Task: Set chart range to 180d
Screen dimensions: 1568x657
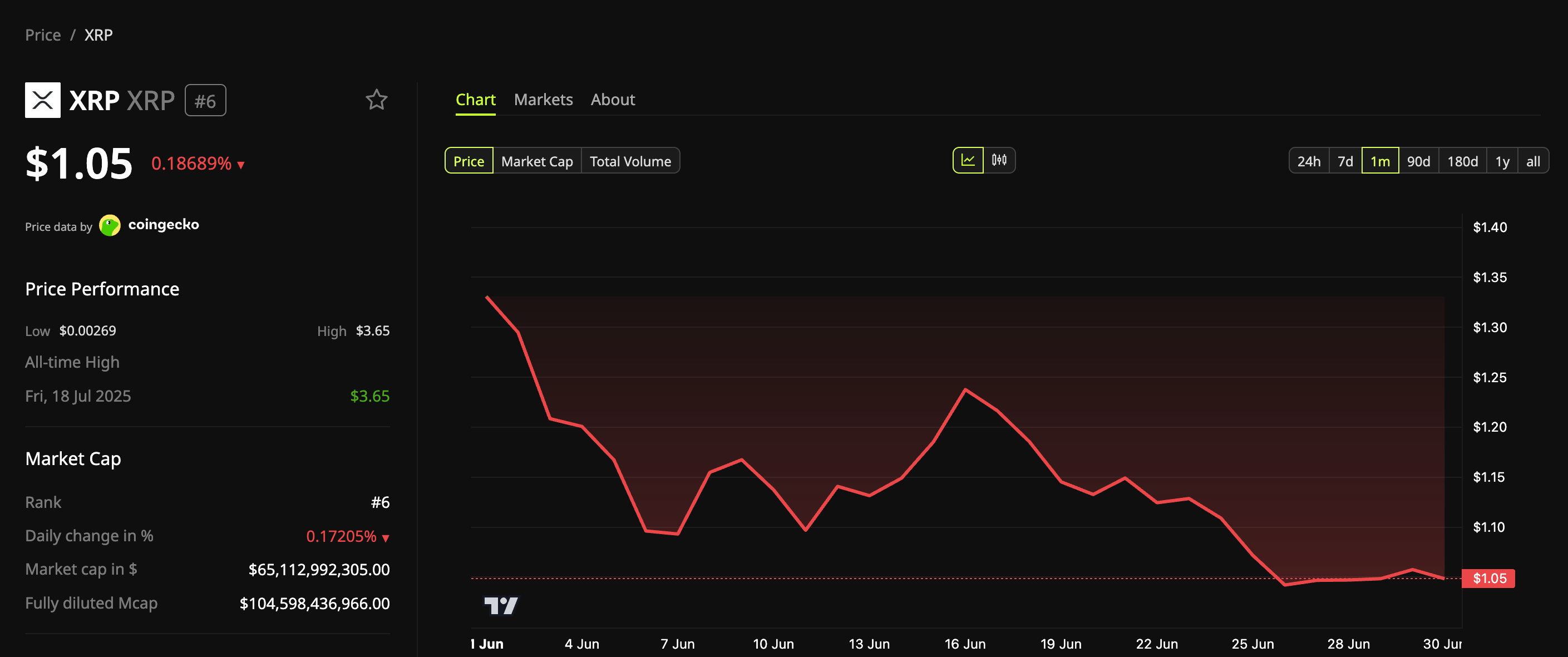Action: pos(1462,161)
